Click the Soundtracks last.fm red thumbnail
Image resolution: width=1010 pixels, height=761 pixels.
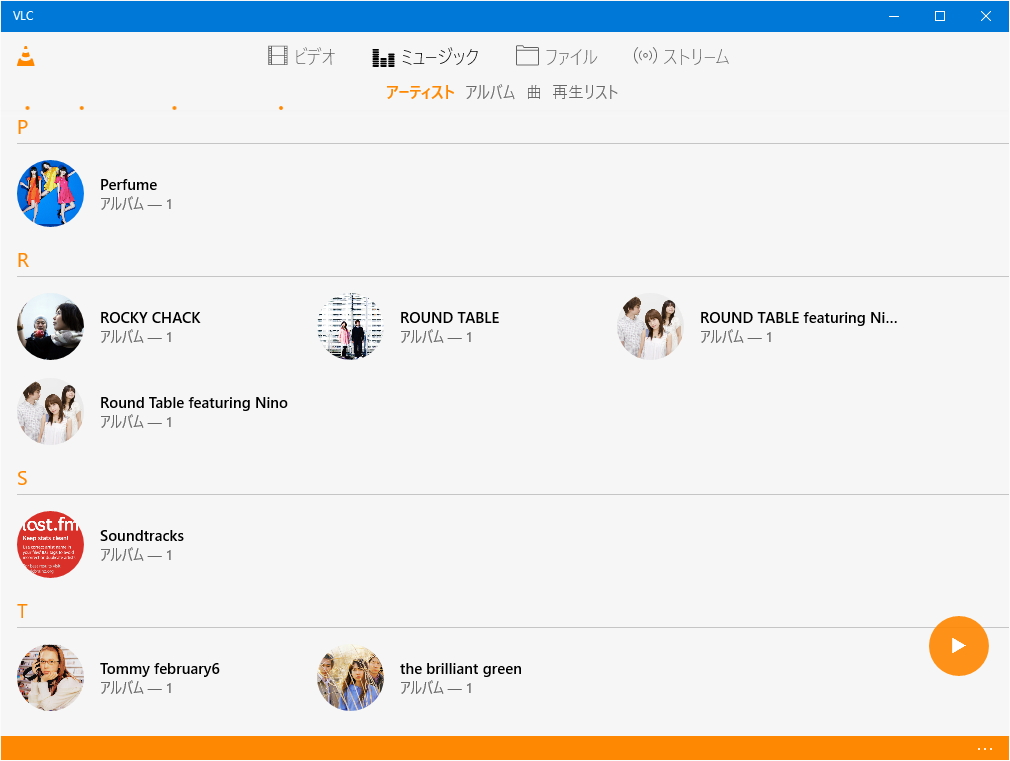(50, 544)
